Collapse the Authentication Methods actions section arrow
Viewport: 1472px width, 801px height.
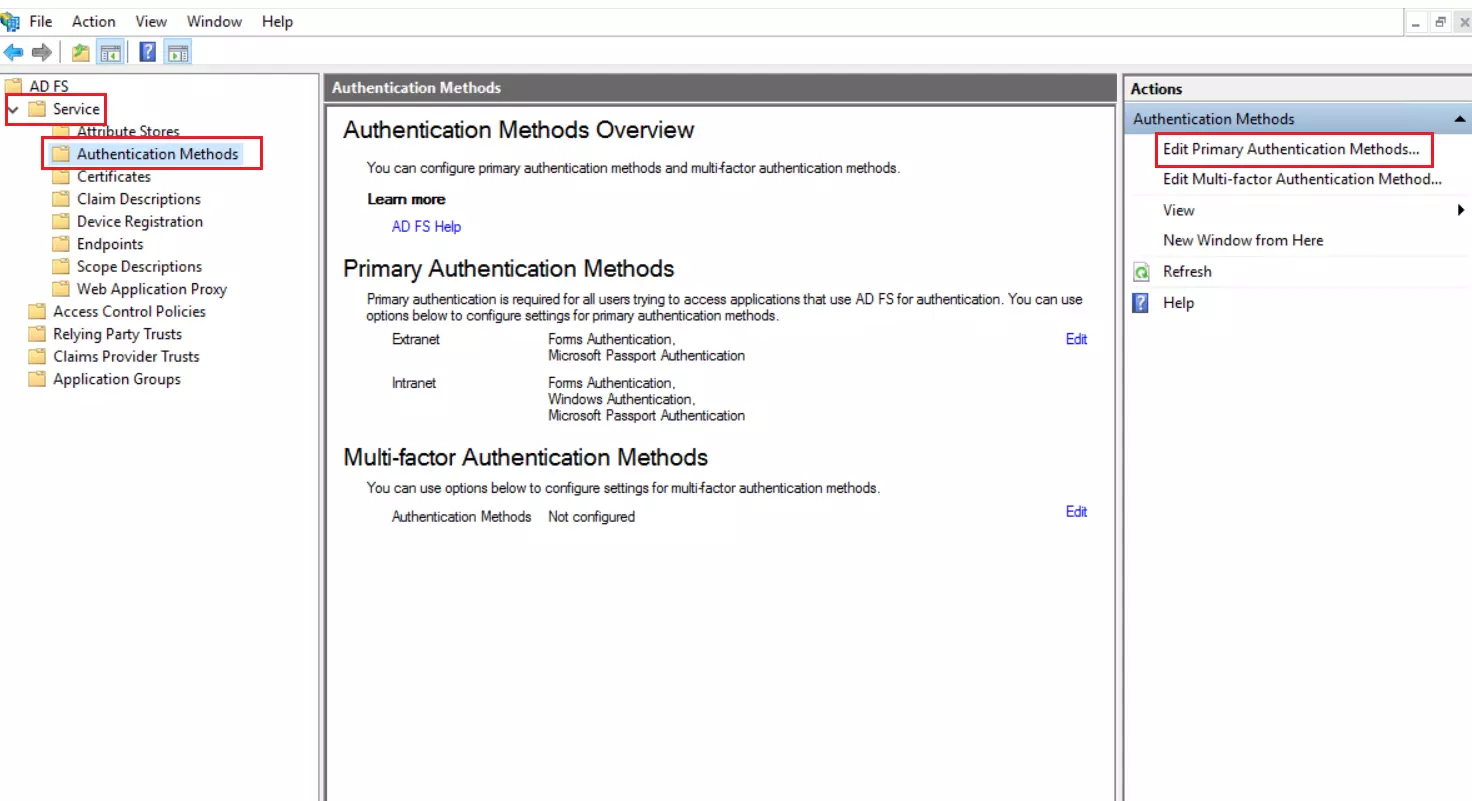pyautogui.click(x=1460, y=119)
